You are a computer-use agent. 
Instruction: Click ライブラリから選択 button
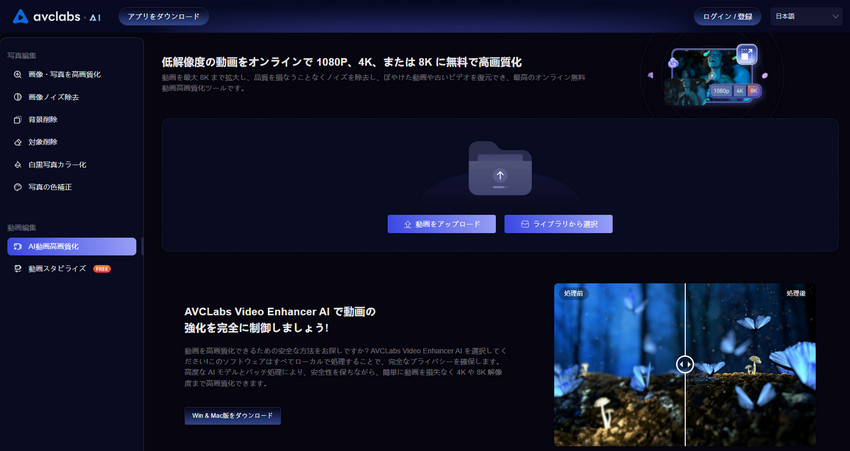coord(558,224)
